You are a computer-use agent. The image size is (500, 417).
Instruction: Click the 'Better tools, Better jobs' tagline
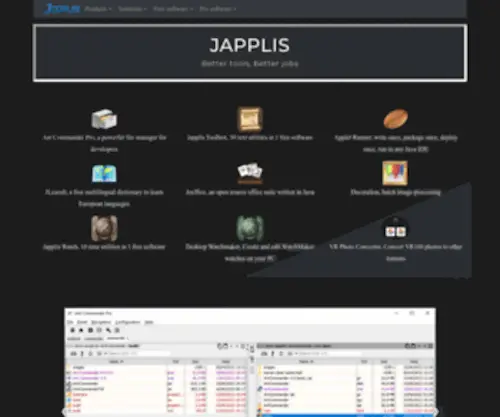coord(250,64)
